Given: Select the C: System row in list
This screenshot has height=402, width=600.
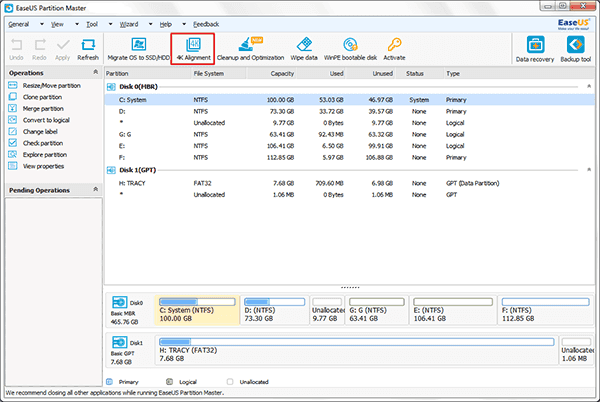Looking at the screenshot, I should (x=349, y=100).
